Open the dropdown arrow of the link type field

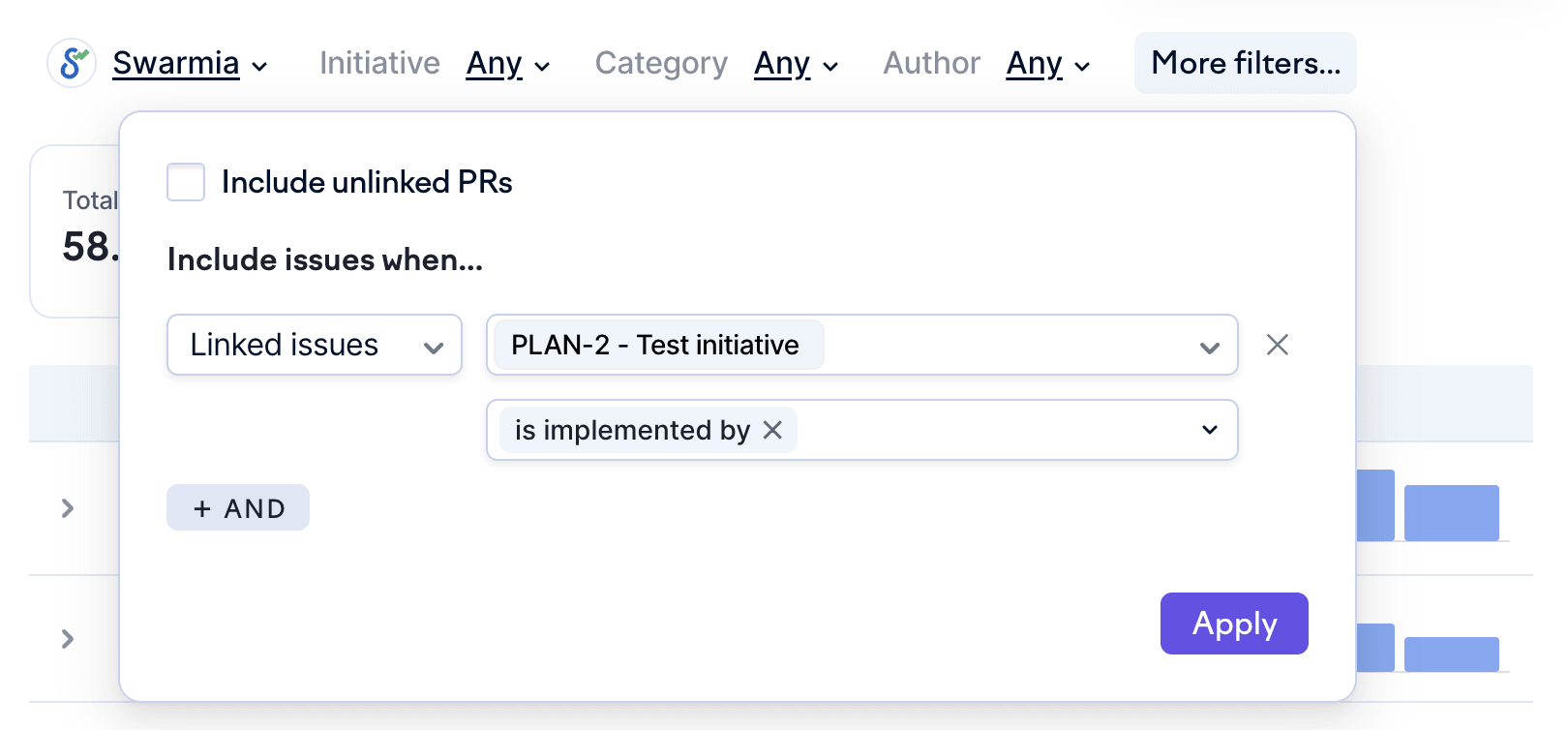tap(1209, 430)
